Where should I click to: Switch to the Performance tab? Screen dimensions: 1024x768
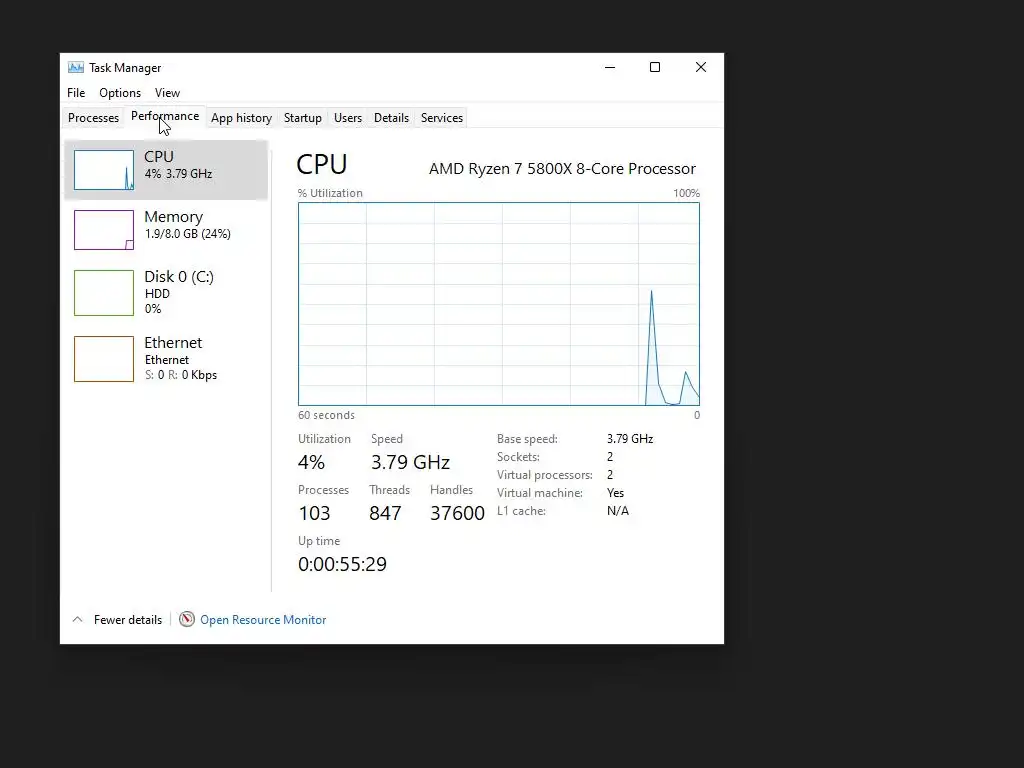coord(165,116)
